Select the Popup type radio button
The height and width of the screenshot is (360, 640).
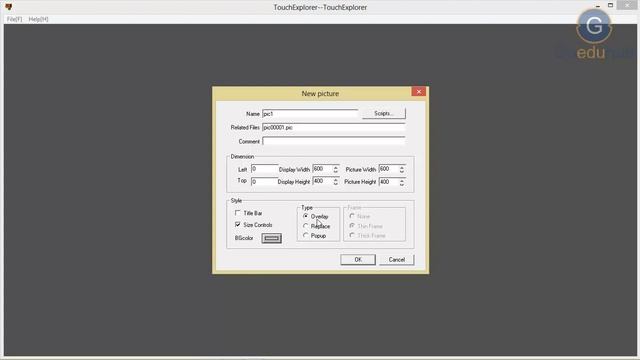coord(306,236)
